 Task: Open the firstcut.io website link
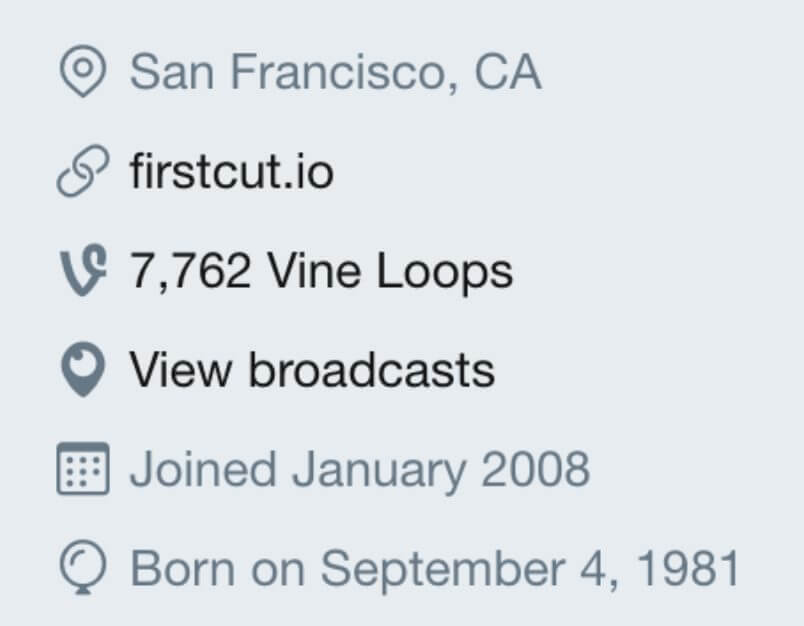231,172
